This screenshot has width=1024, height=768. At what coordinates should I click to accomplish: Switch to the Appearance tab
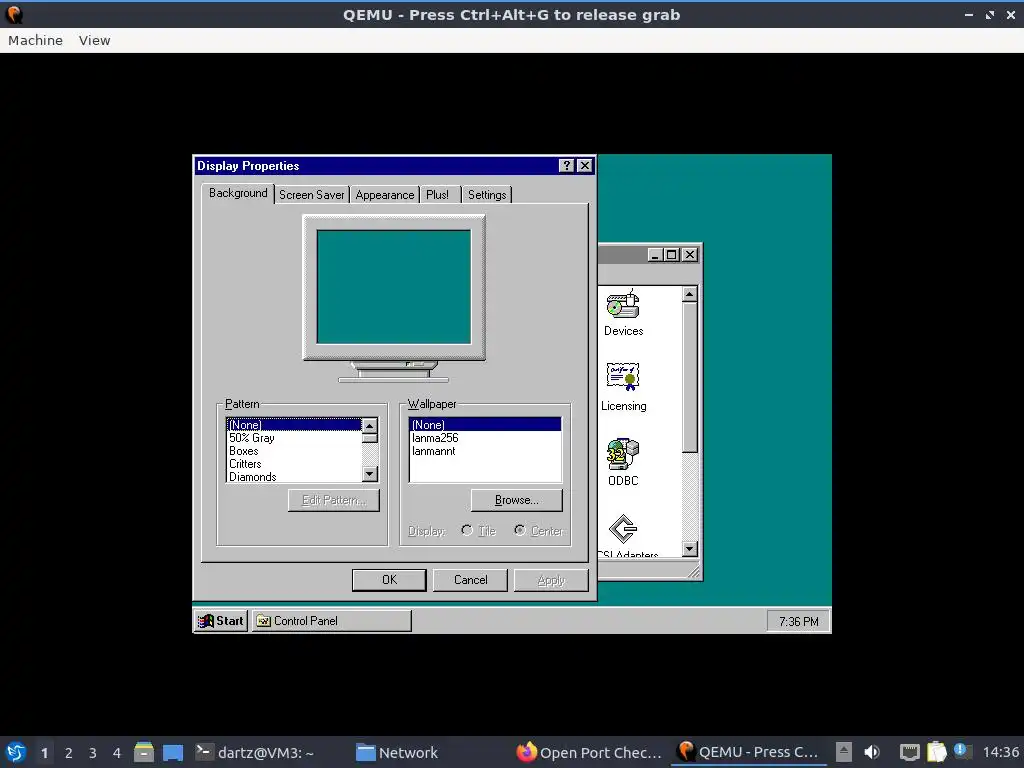(385, 195)
